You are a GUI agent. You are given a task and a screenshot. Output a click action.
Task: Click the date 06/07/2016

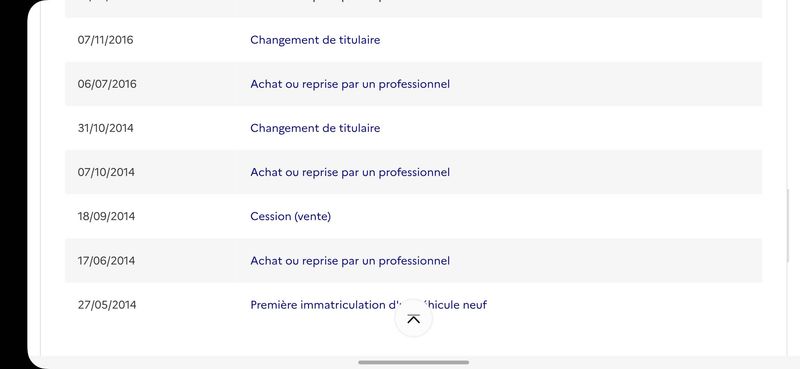tap(107, 84)
